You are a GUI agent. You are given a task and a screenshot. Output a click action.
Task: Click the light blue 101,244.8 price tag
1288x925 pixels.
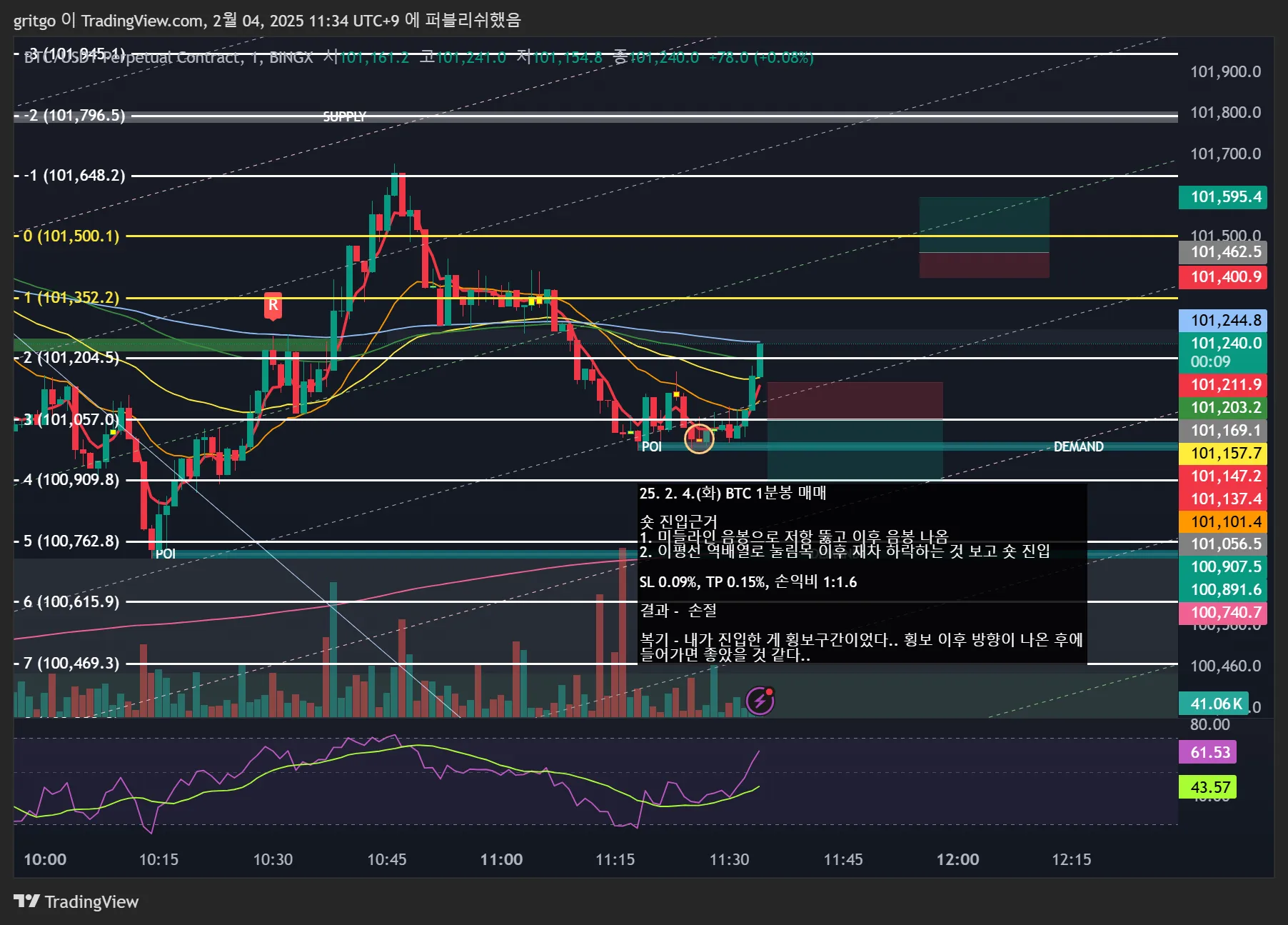[x=1223, y=320]
